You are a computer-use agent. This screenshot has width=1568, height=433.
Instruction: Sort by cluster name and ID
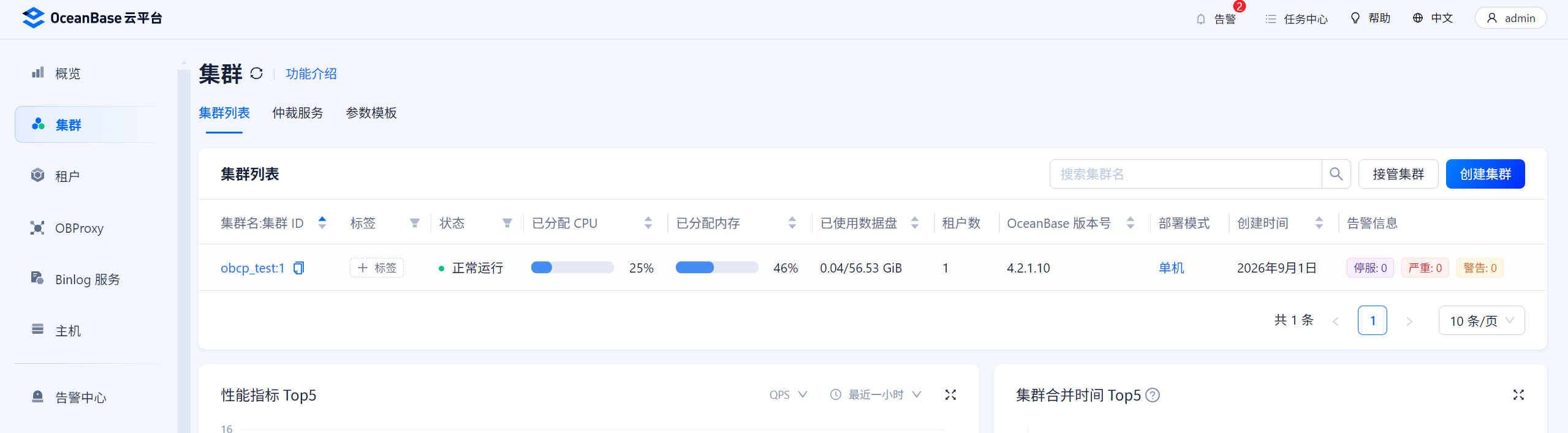[322, 223]
